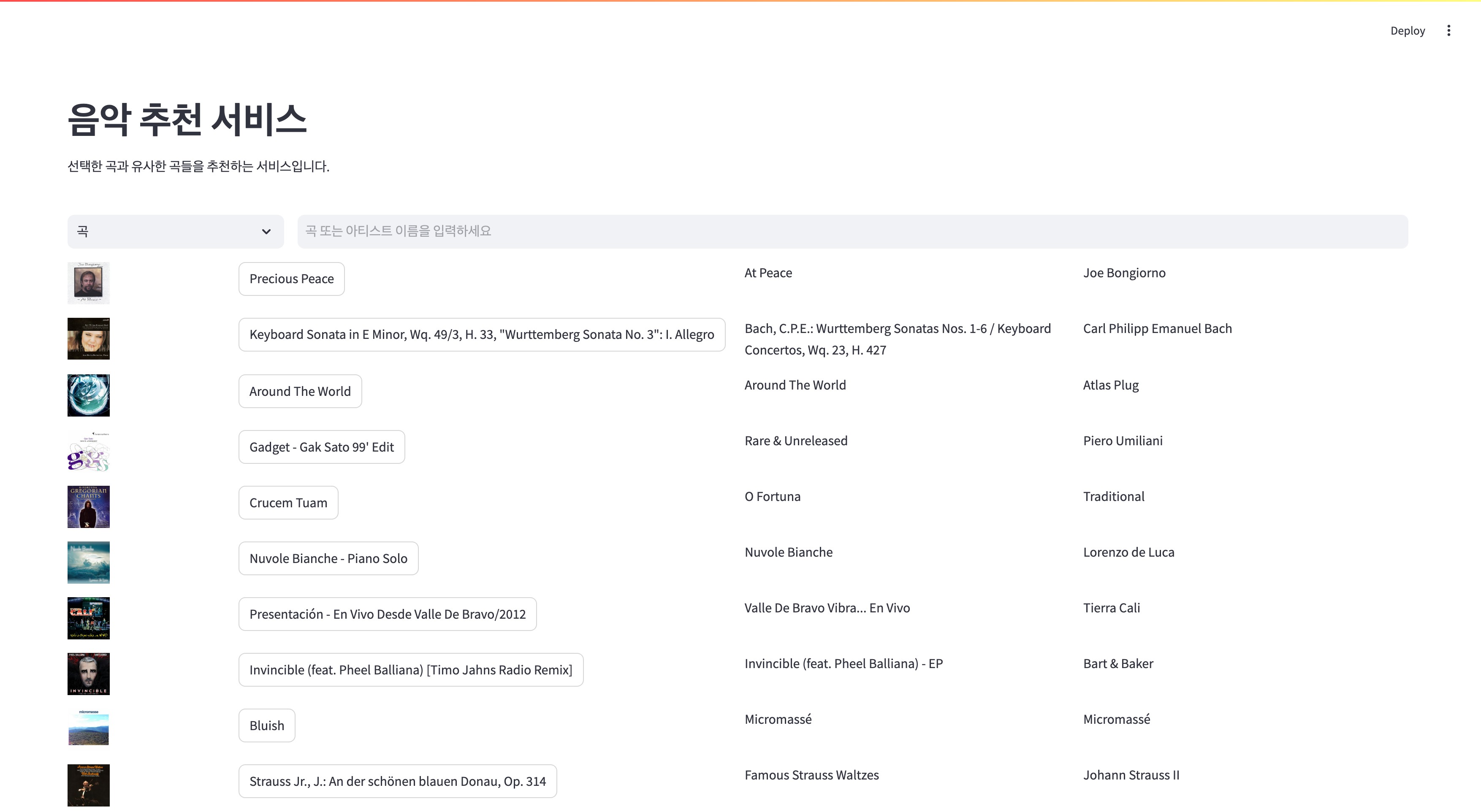Select the Around The World song button

299,391
